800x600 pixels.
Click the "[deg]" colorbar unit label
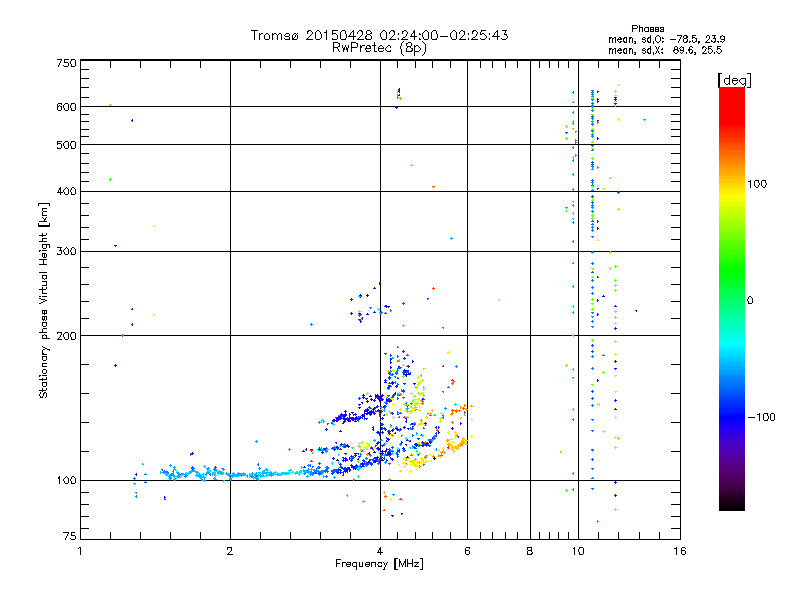[x=734, y=80]
